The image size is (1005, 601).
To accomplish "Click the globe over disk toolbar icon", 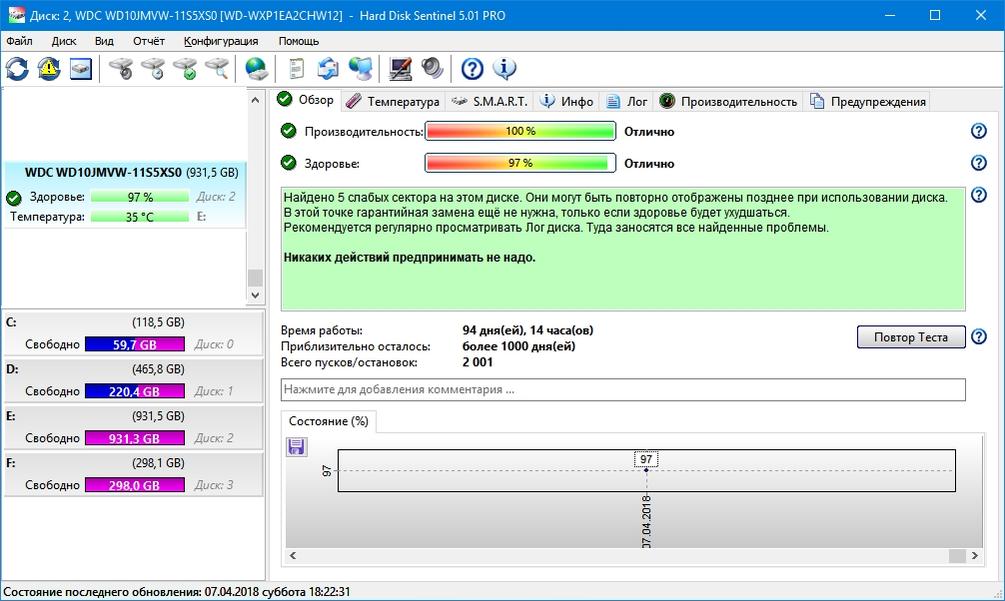I will click(256, 69).
